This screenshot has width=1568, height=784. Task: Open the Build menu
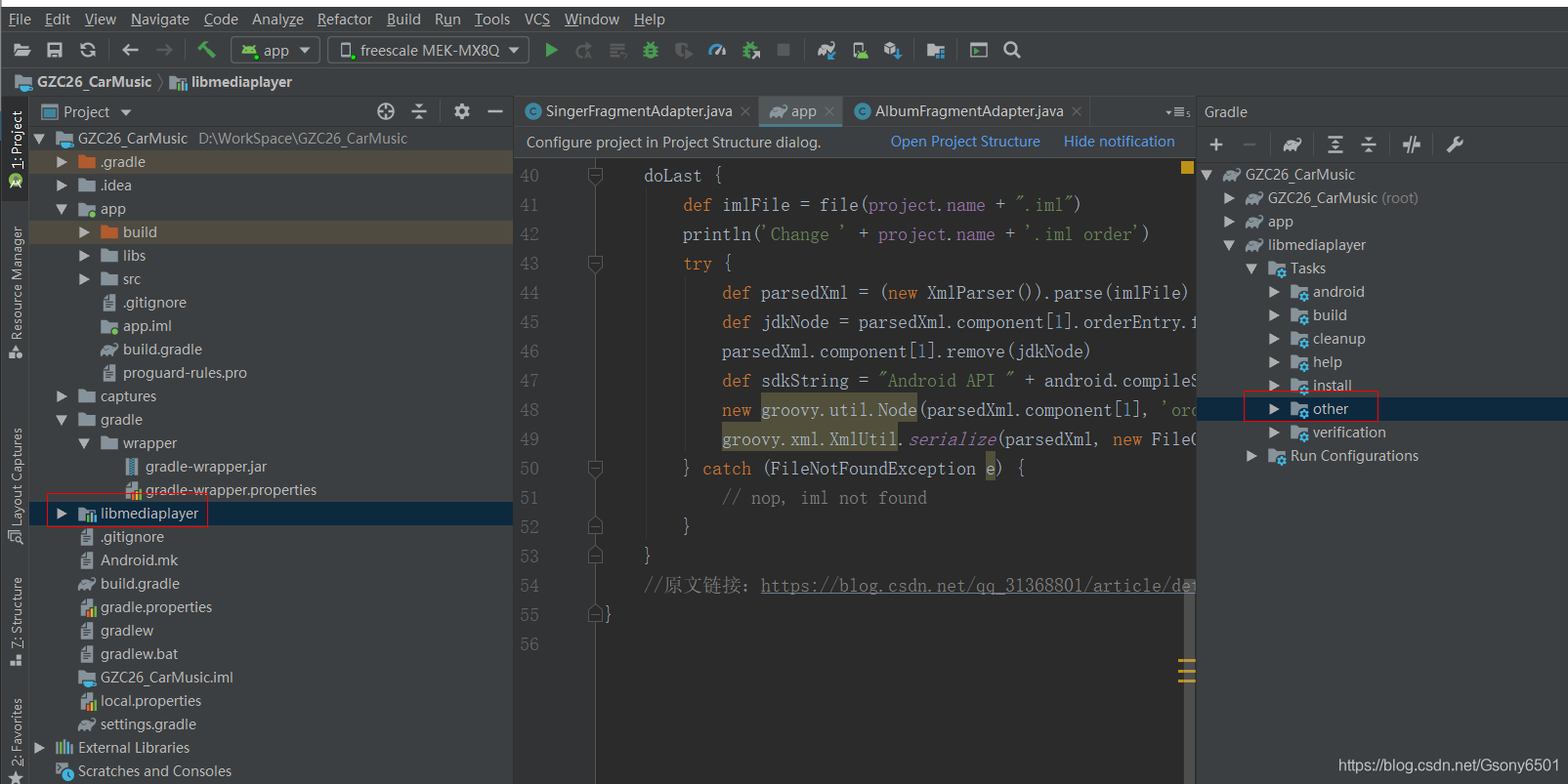coord(403,20)
